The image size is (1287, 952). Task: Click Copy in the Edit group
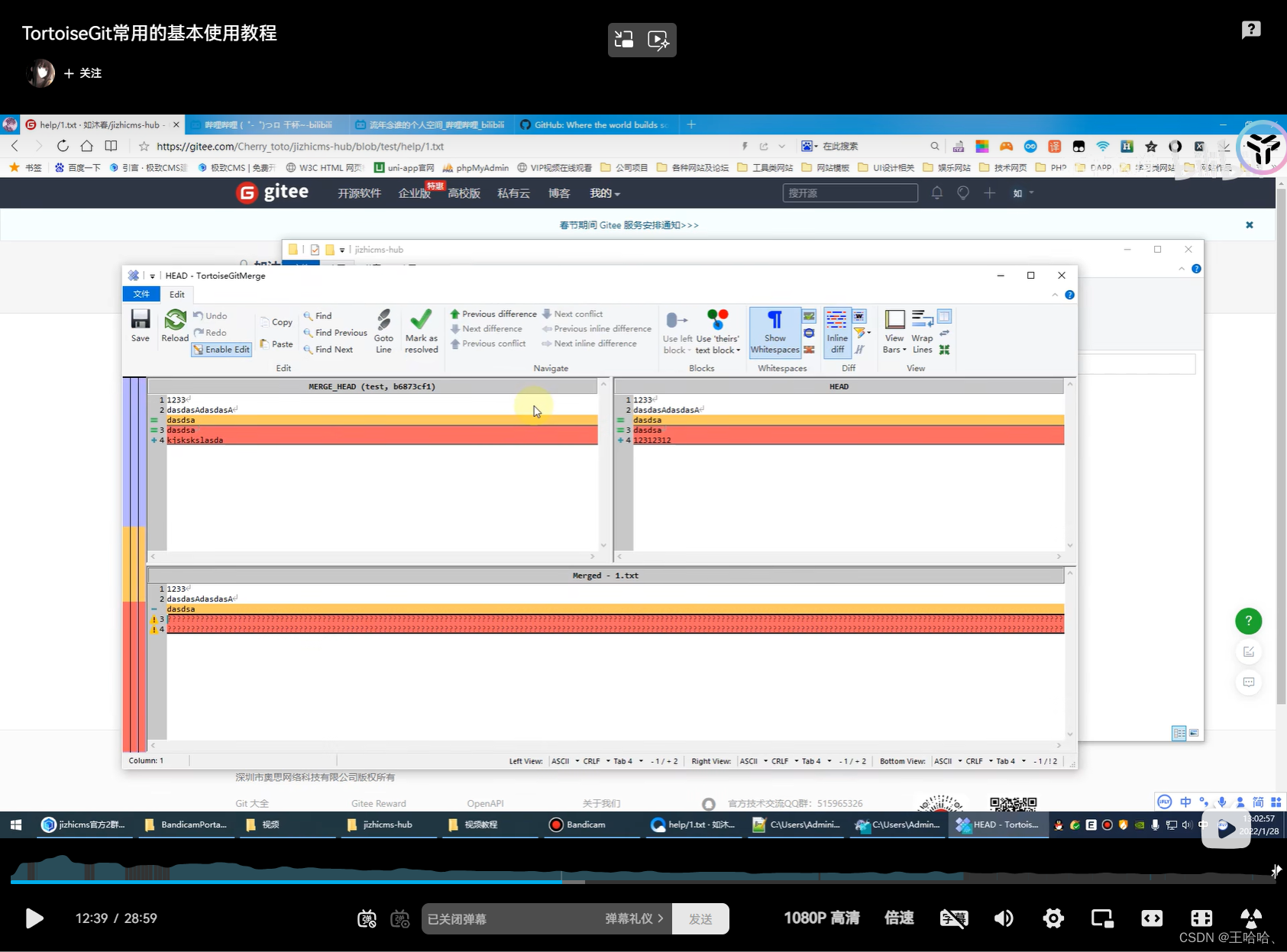[x=276, y=321]
